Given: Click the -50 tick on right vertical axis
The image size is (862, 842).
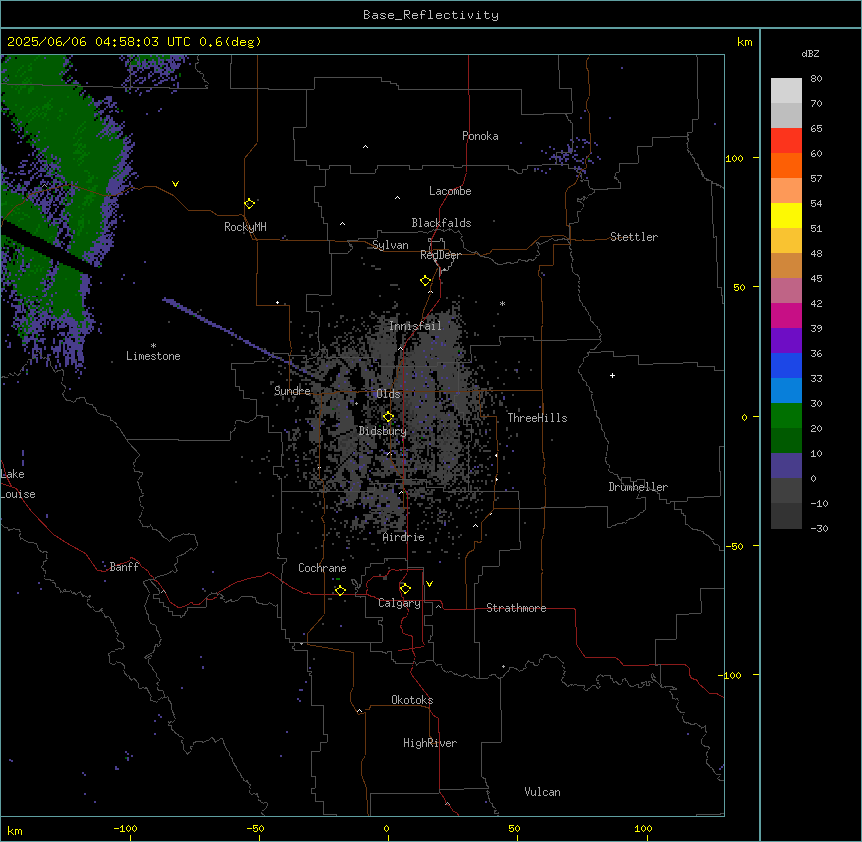Looking at the screenshot, I should coord(734,546).
